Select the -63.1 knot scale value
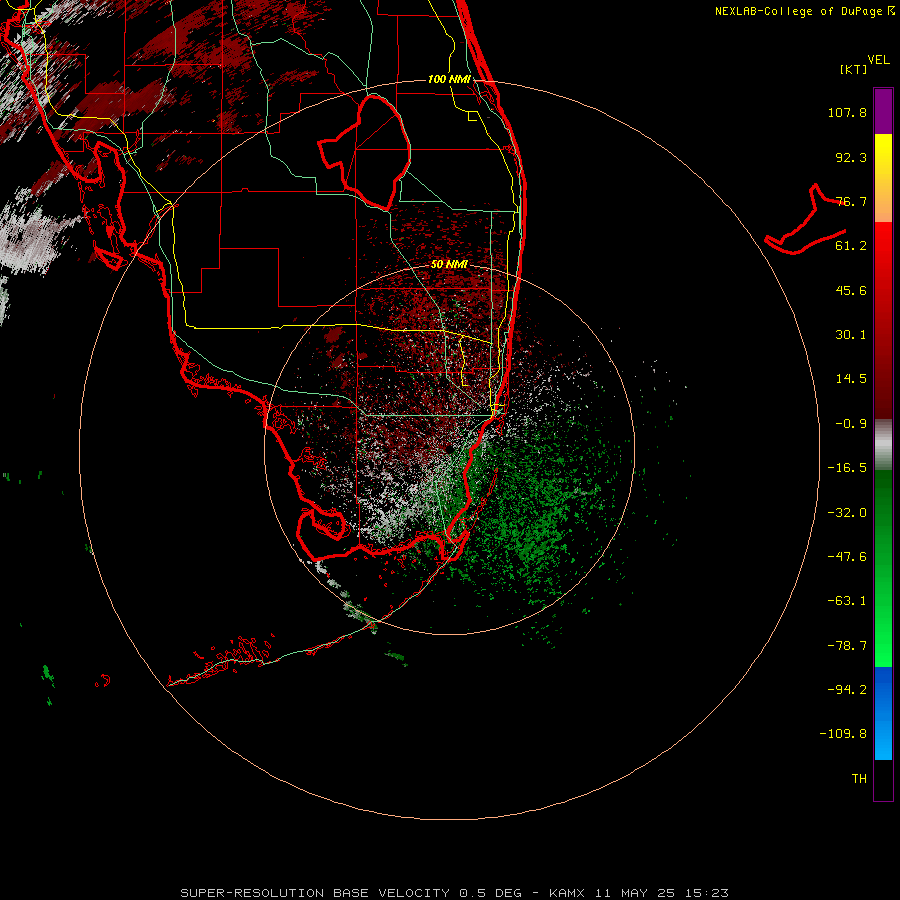Image resolution: width=900 pixels, height=900 pixels. pos(847,601)
